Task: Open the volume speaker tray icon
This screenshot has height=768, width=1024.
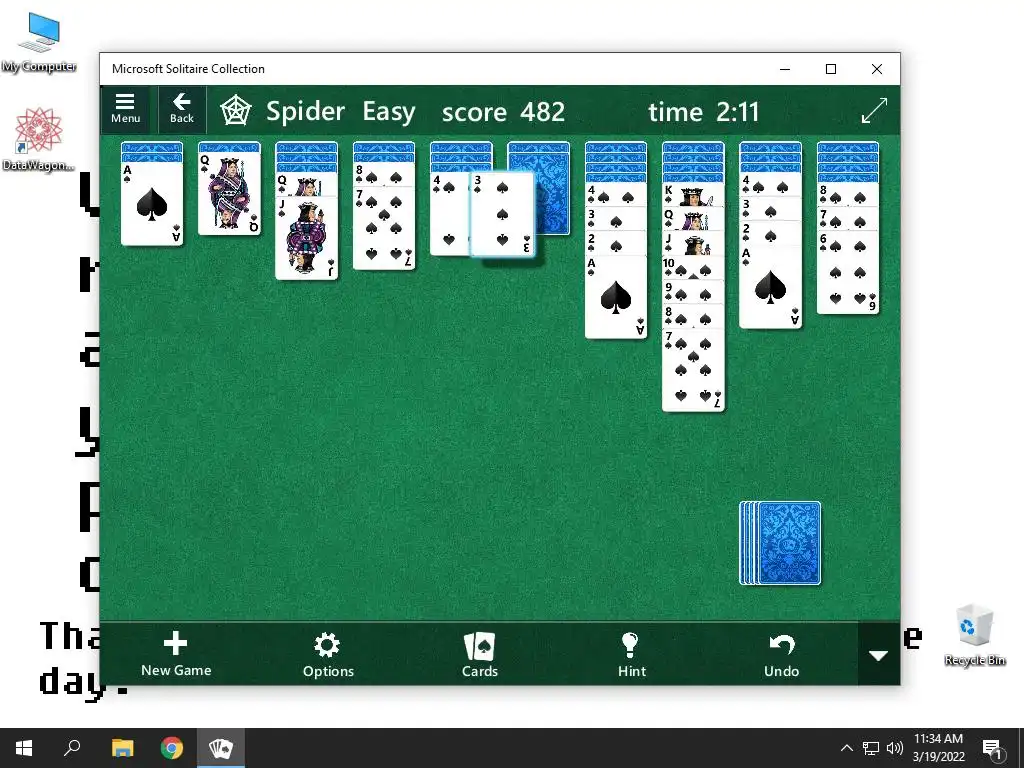Action: (x=895, y=748)
